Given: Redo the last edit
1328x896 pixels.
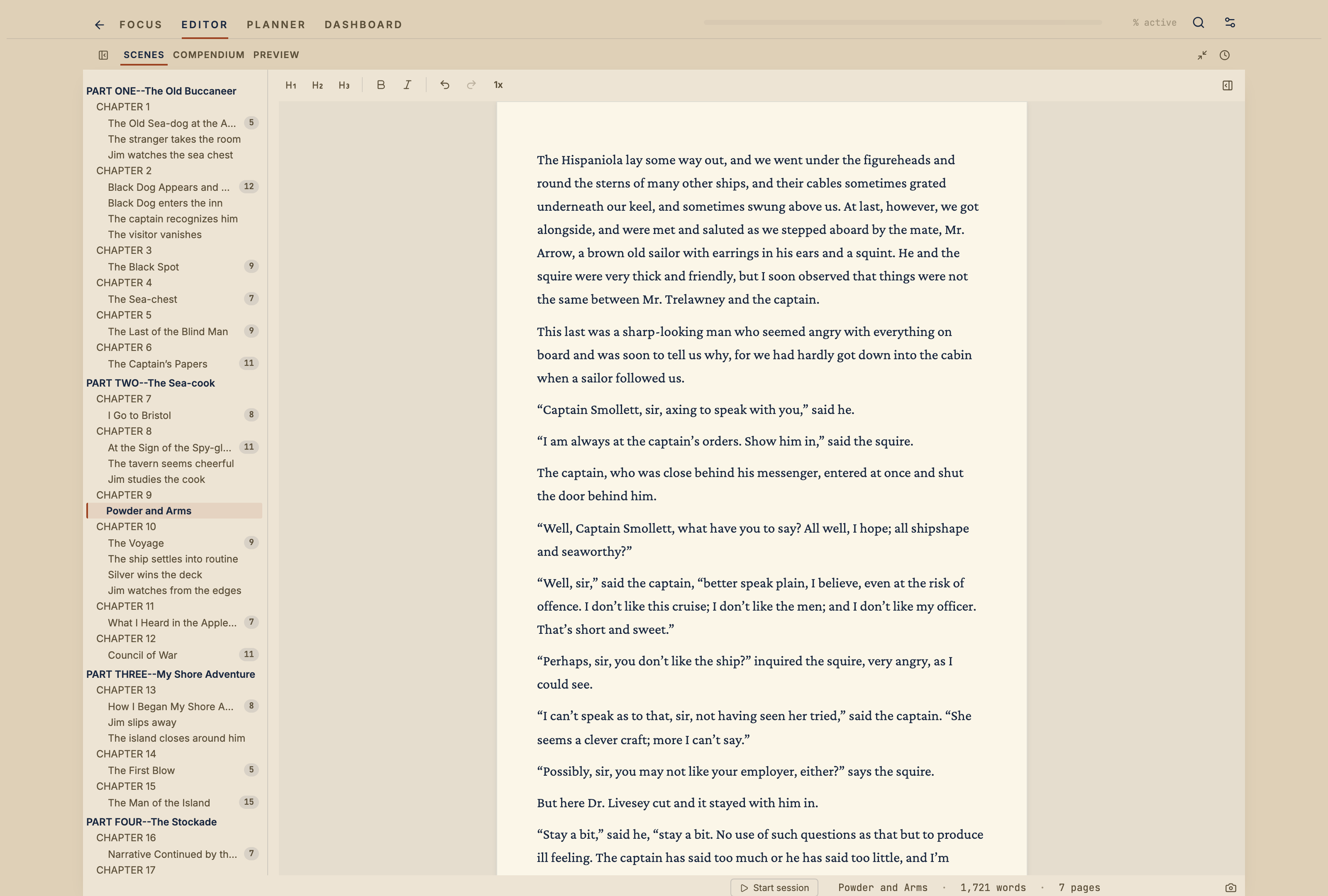Looking at the screenshot, I should click(x=471, y=85).
